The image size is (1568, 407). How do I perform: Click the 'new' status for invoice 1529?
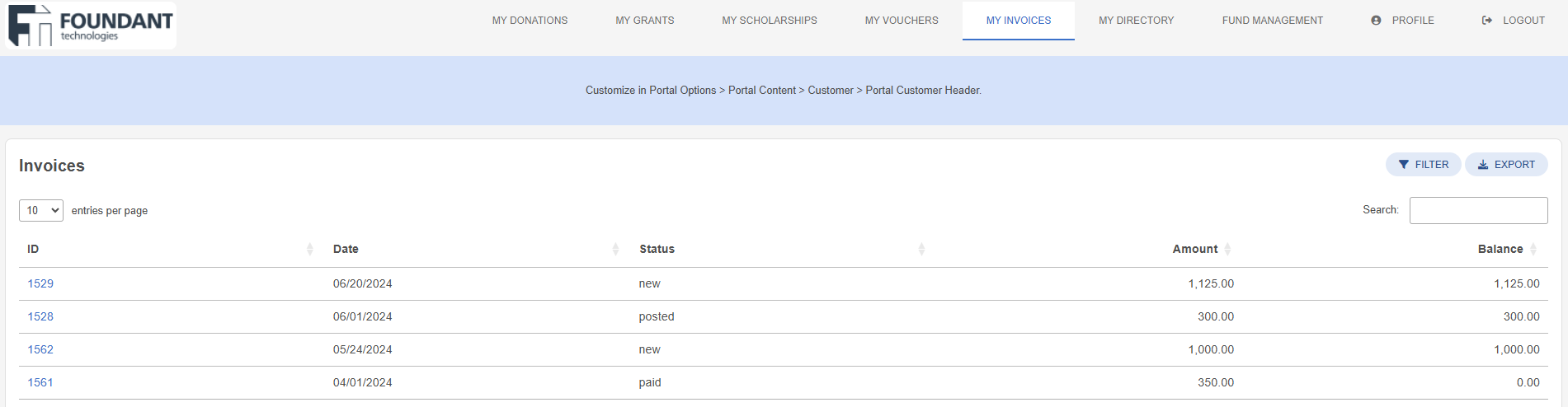(650, 283)
